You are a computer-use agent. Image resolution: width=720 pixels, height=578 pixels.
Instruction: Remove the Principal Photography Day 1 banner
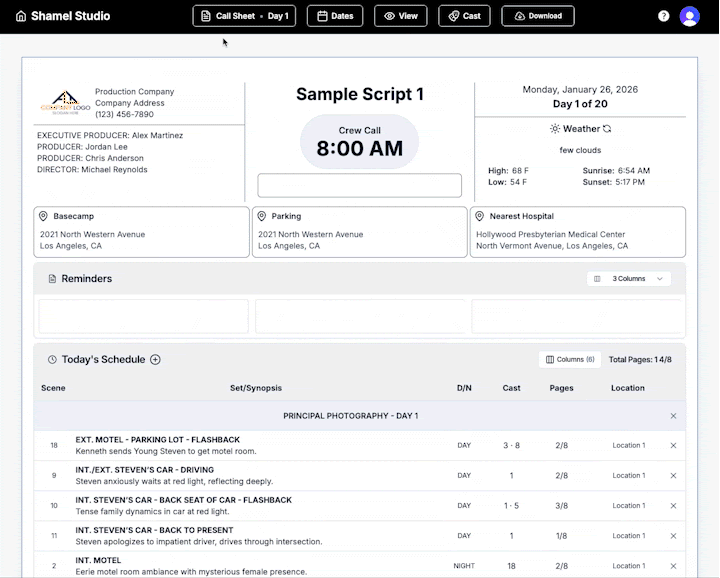pyautogui.click(x=673, y=416)
